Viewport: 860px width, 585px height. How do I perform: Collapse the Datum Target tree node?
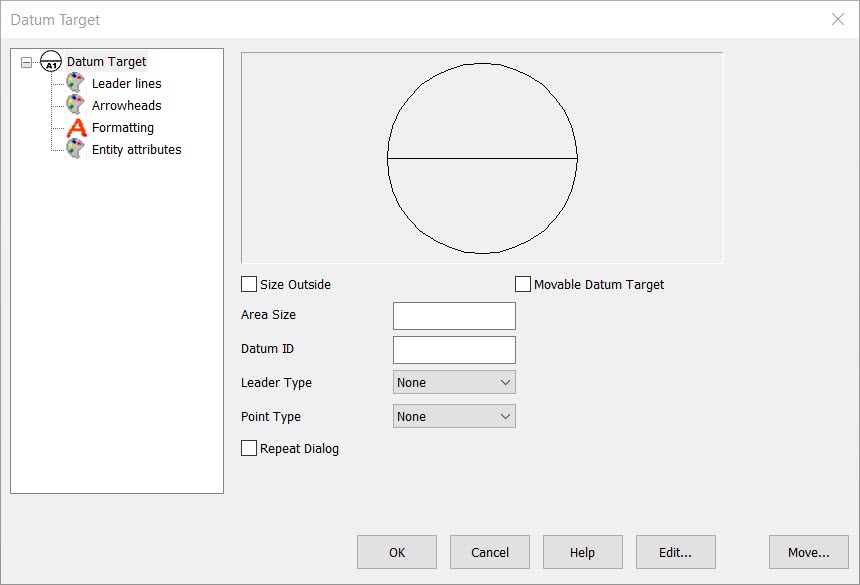pos(27,61)
